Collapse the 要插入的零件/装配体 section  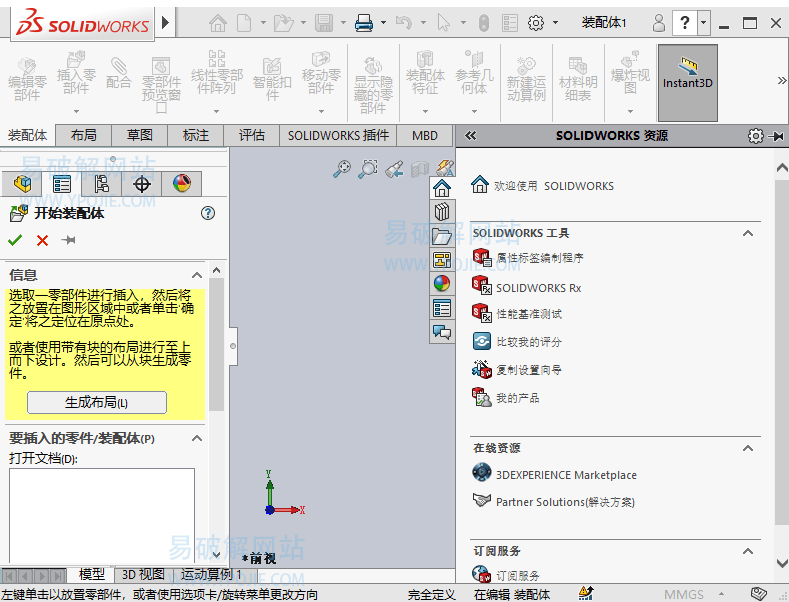197,438
